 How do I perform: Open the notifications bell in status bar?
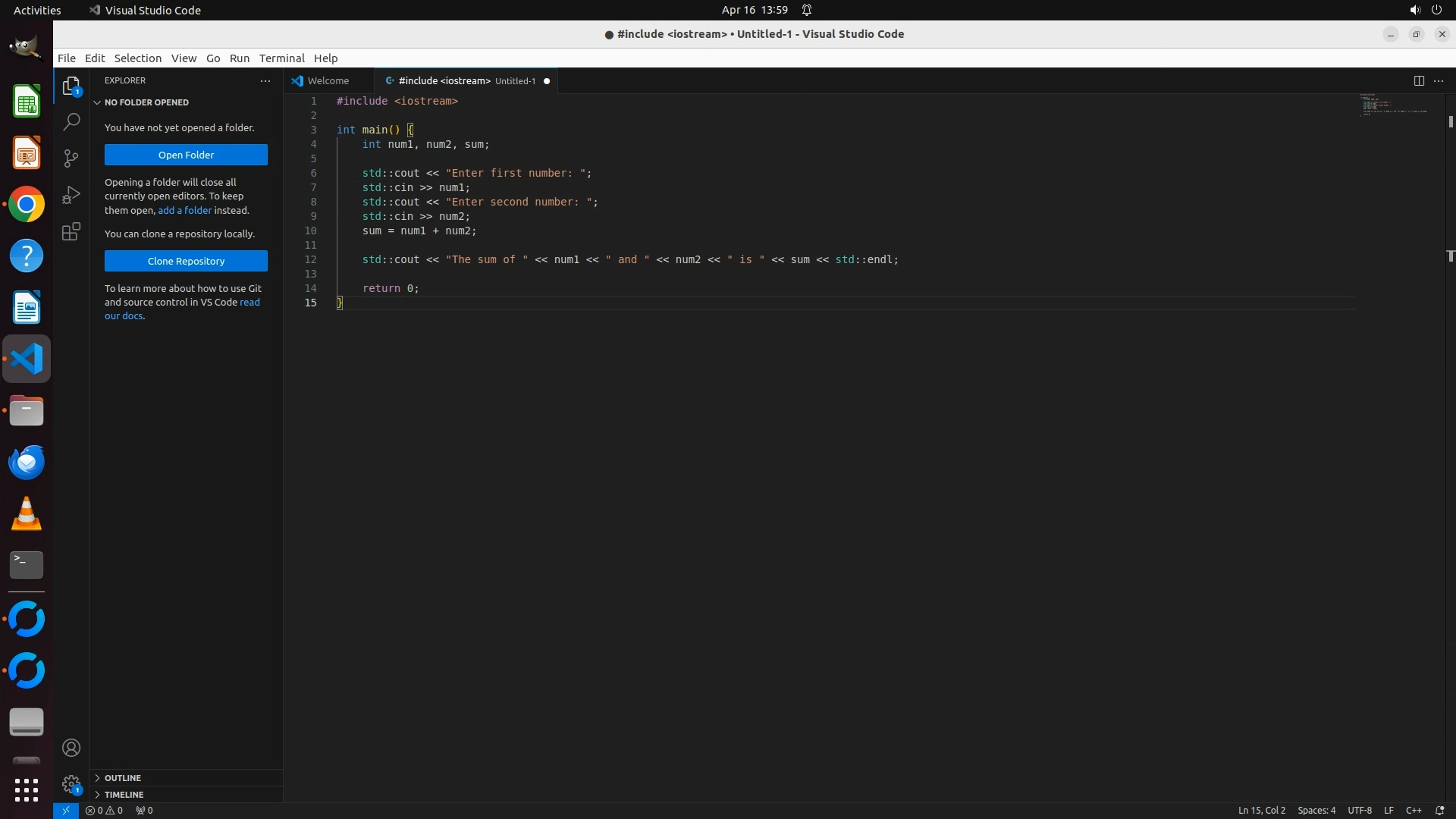click(x=1439, y=810)
